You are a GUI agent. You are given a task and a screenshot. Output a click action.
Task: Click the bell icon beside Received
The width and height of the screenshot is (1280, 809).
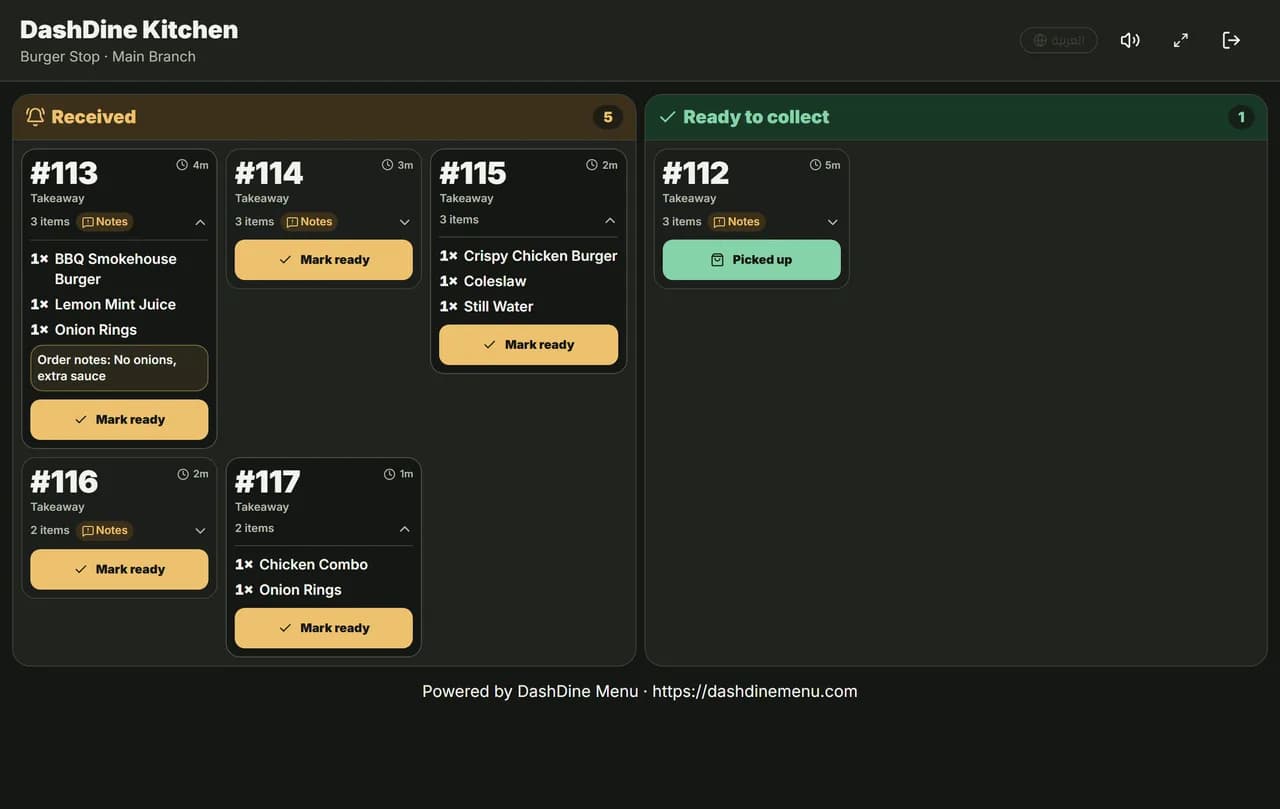coord(35,117)
